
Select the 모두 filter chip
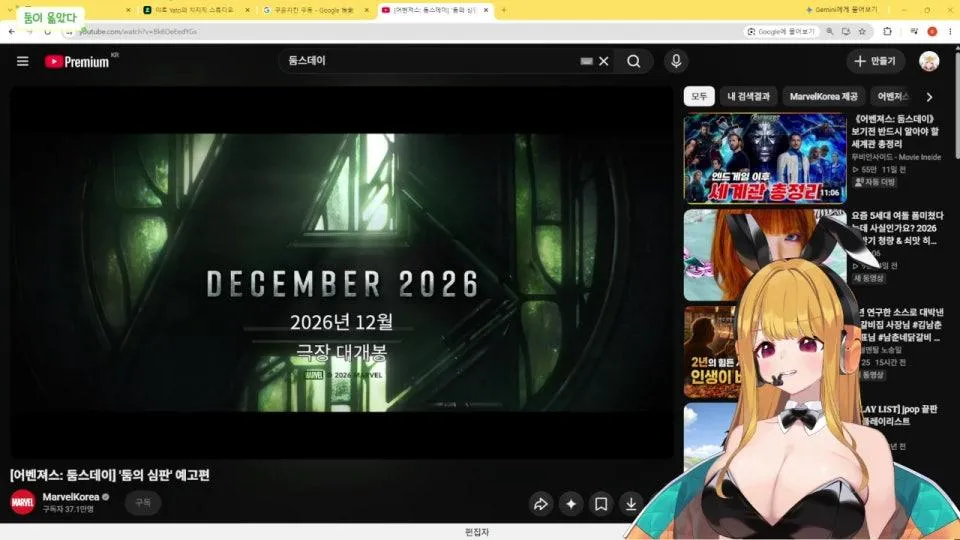click(x=699, y=96)
